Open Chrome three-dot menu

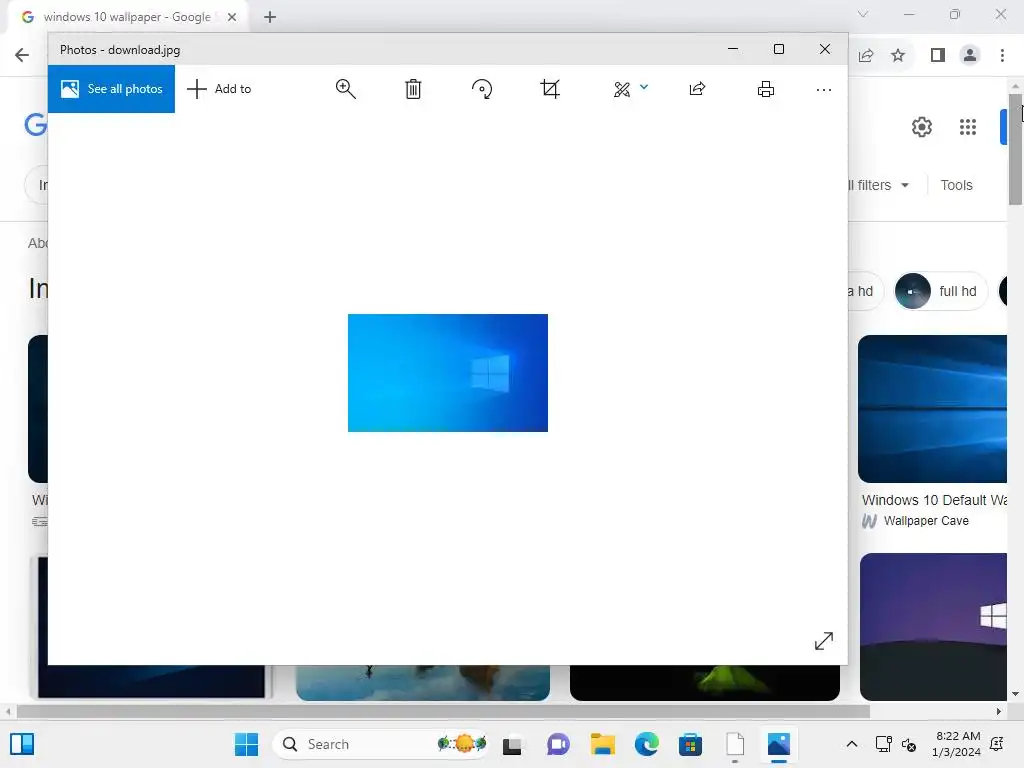tap(1002, 56)
